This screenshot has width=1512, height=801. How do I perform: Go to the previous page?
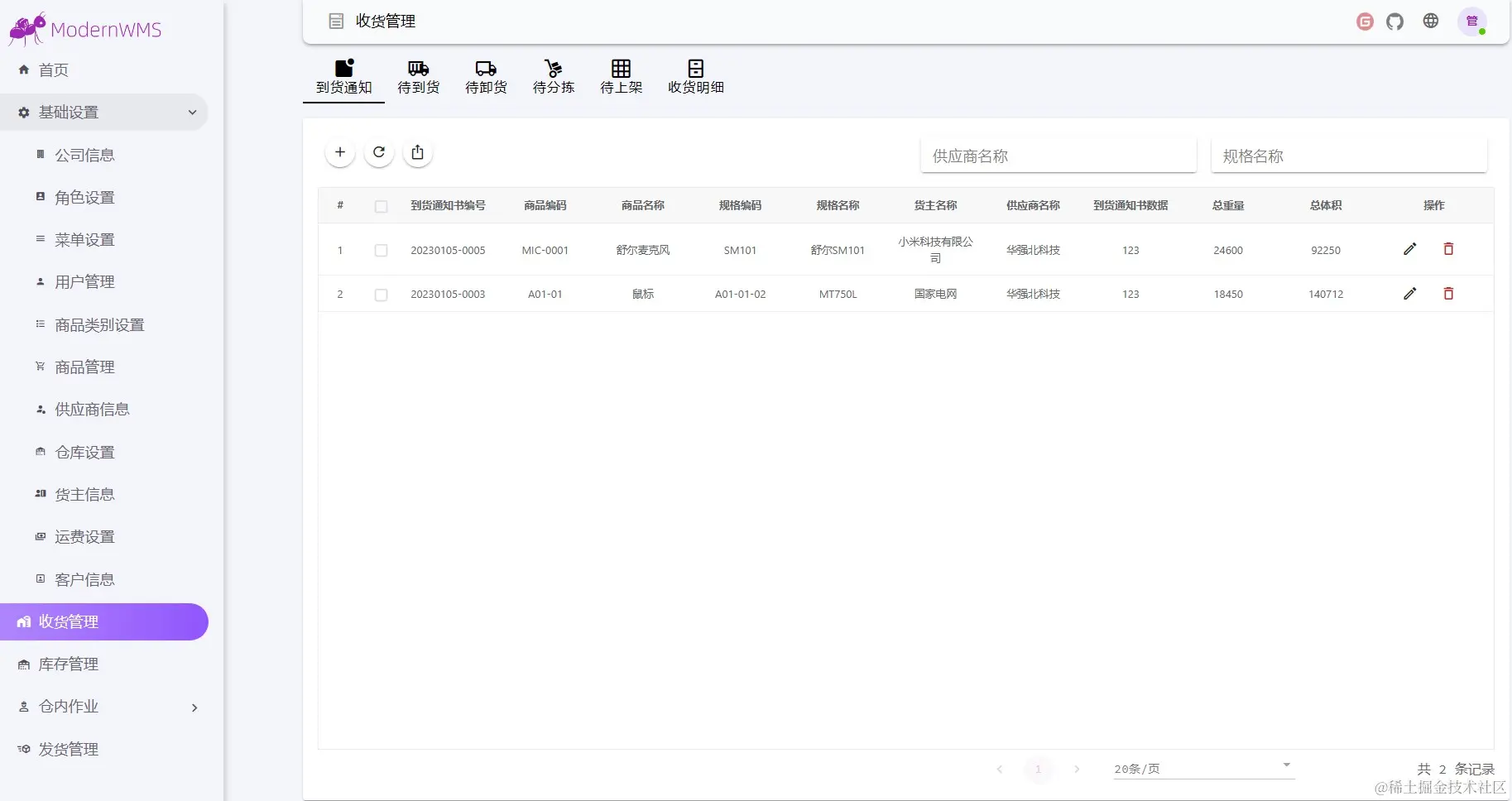tap(1000, 769)
